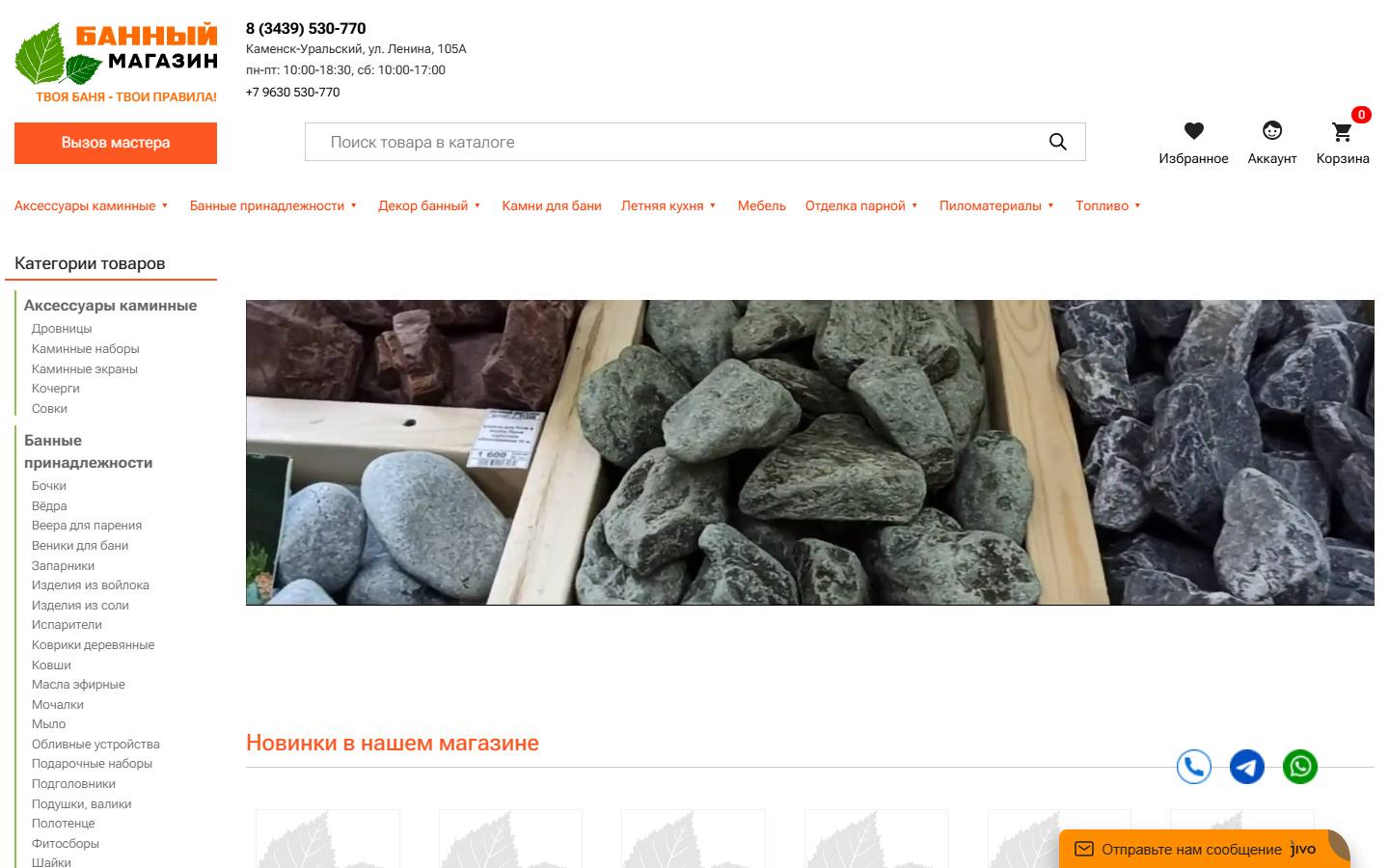1389x868 pixels.
Task: Select Дровницы in sidebar
Action: (62, 329)
